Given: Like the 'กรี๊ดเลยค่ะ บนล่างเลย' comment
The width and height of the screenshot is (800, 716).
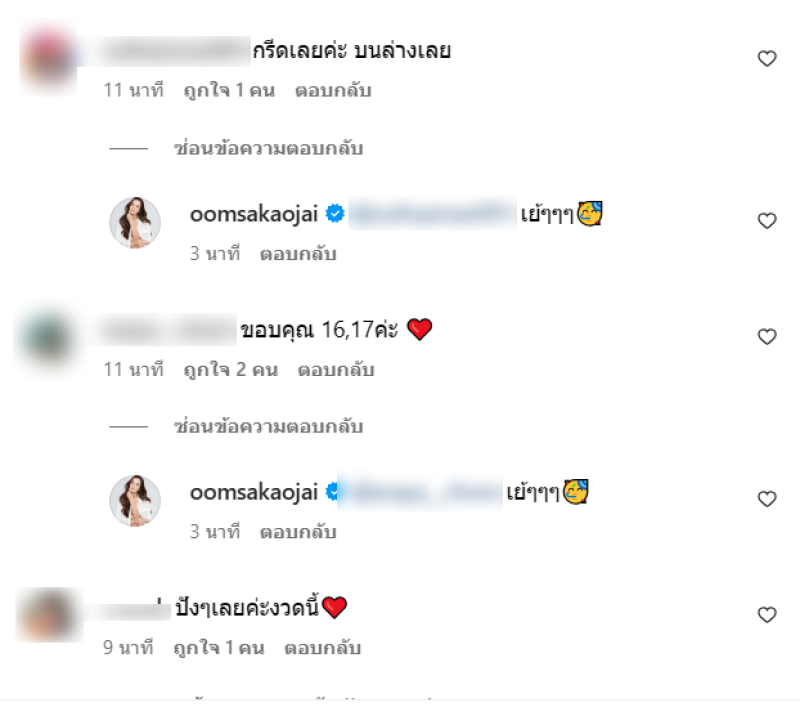Looking at the screenshot, I should tap(766, 59).
